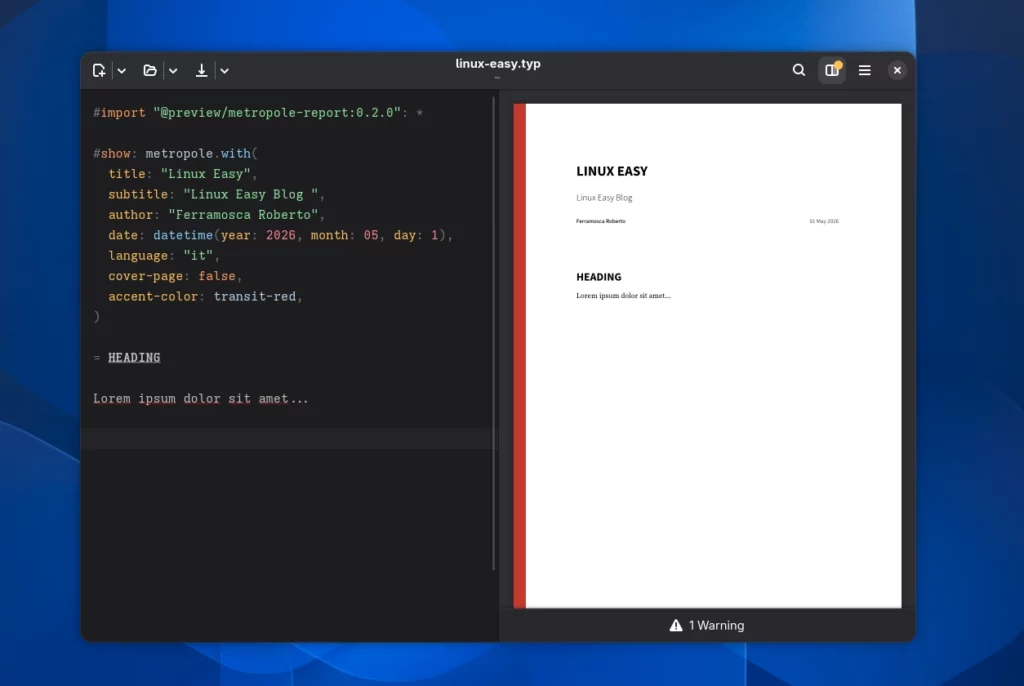Click the accent-color: transit-red line

click(x=205, y=297)
